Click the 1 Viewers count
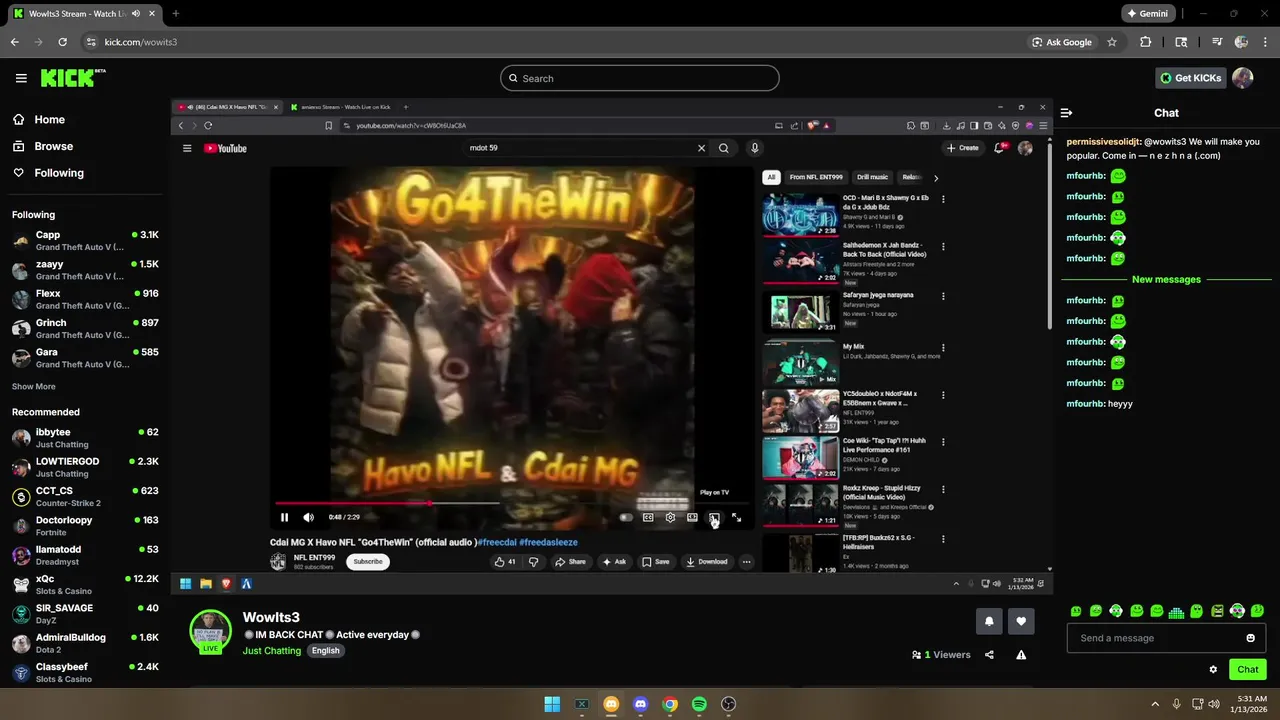The height and width of the screenshot is (720, 1280). click(941, 655)
